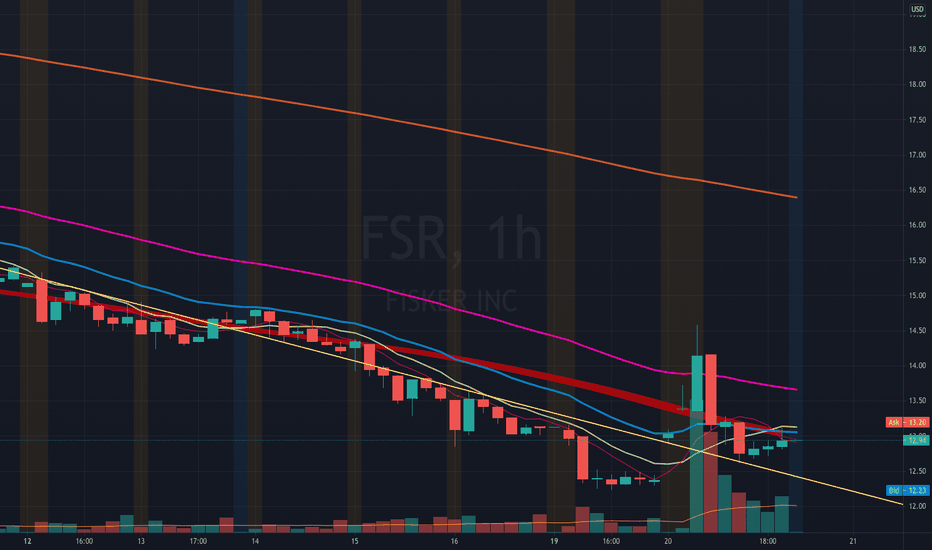Select the magenta moving average line
Image resolution: width=932 pixels, height=550 pixels.
[x=452, y=309]
